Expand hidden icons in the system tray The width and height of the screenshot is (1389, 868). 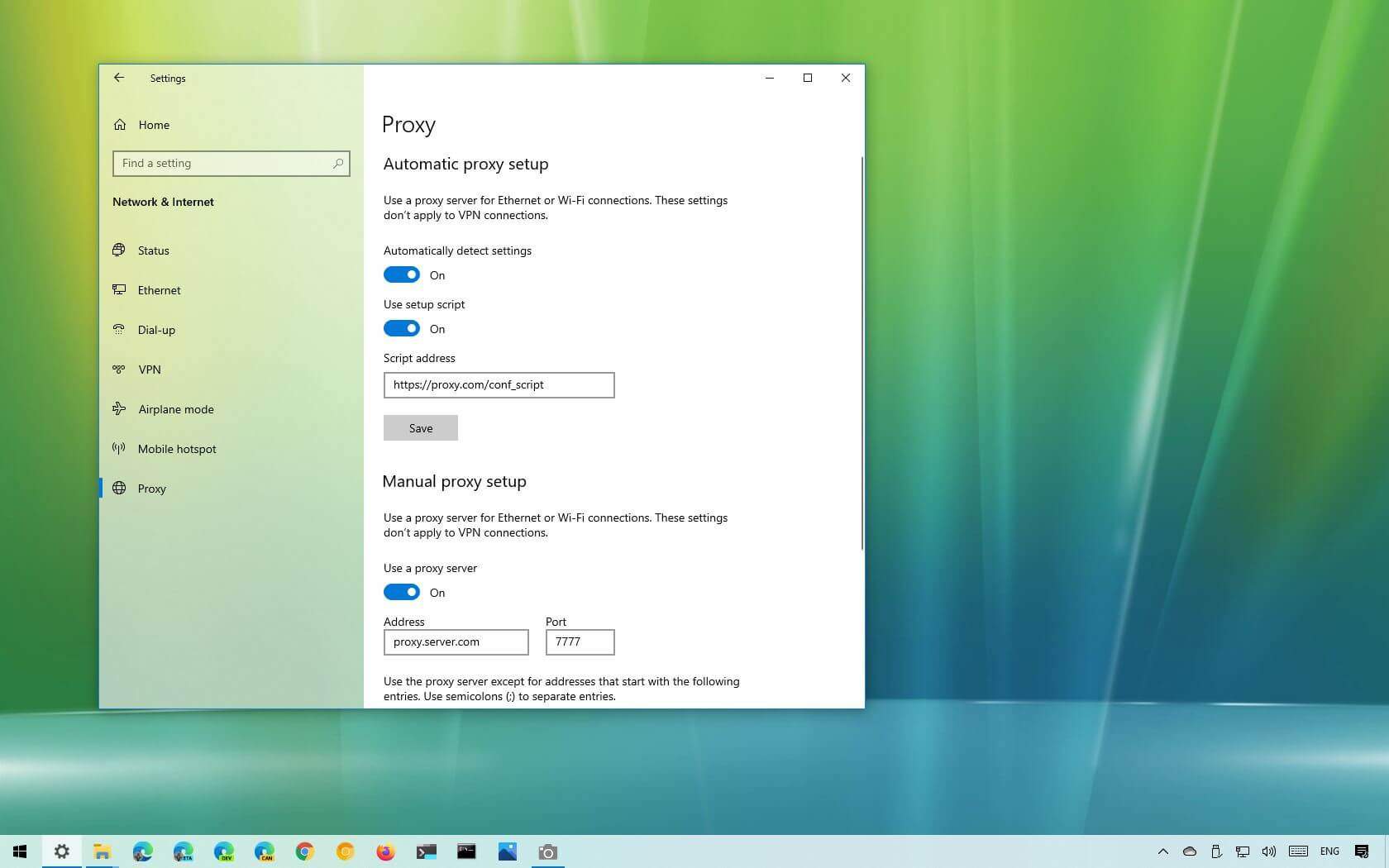tap(1162, 851)
